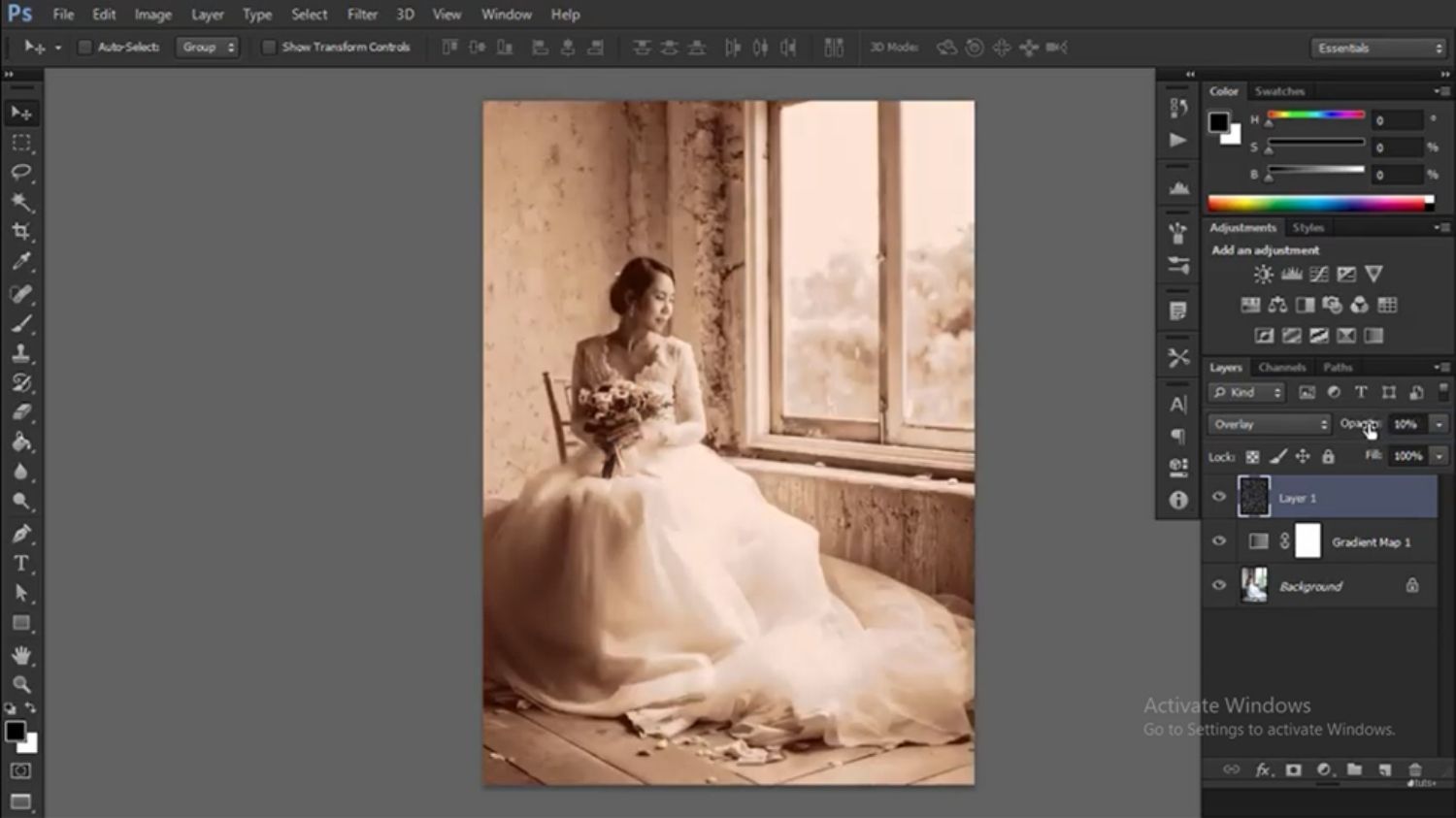Open the Essentials workspace dropdown
The image size is (1456, 818).
click(1378, 48)
